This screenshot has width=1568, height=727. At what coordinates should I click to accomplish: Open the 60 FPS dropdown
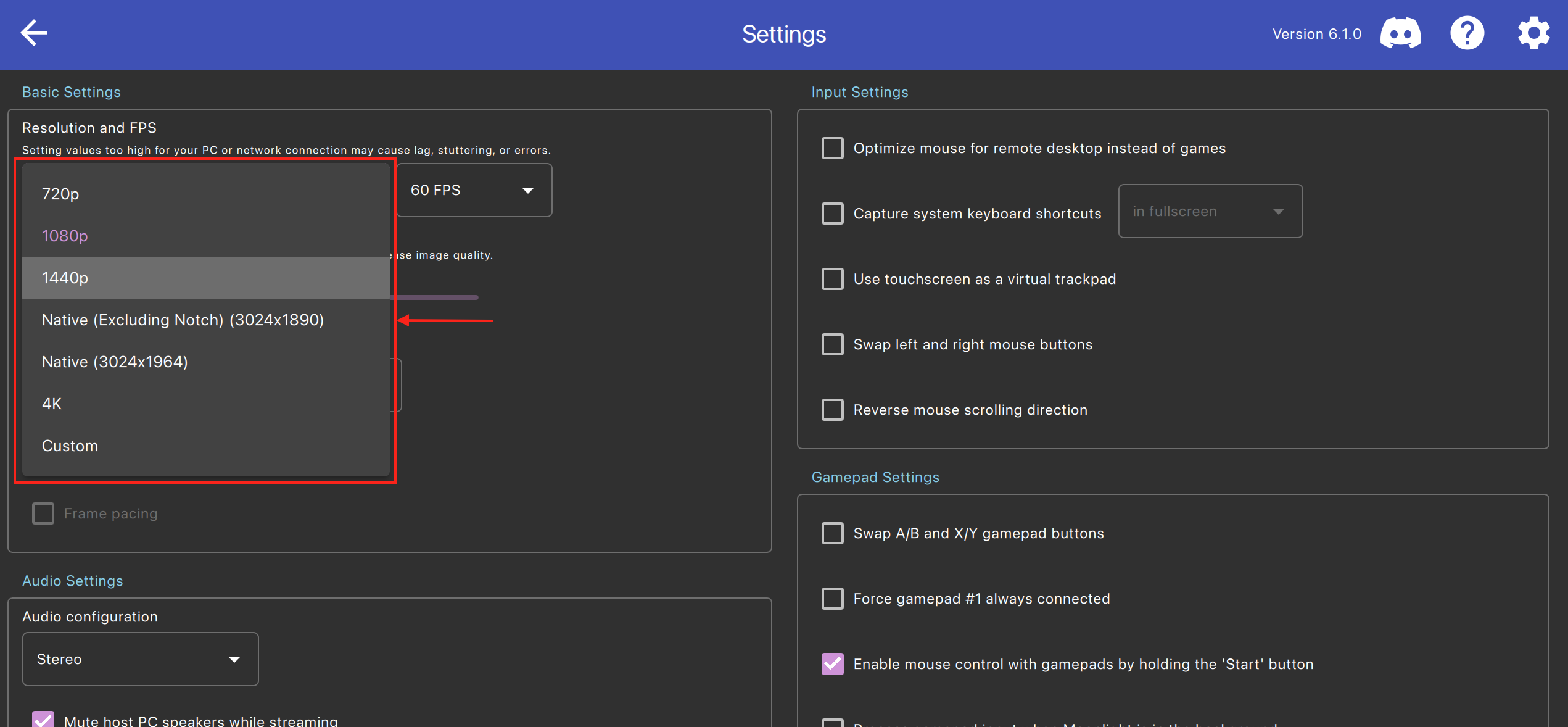pyautogui.click(x=474, y=190)
